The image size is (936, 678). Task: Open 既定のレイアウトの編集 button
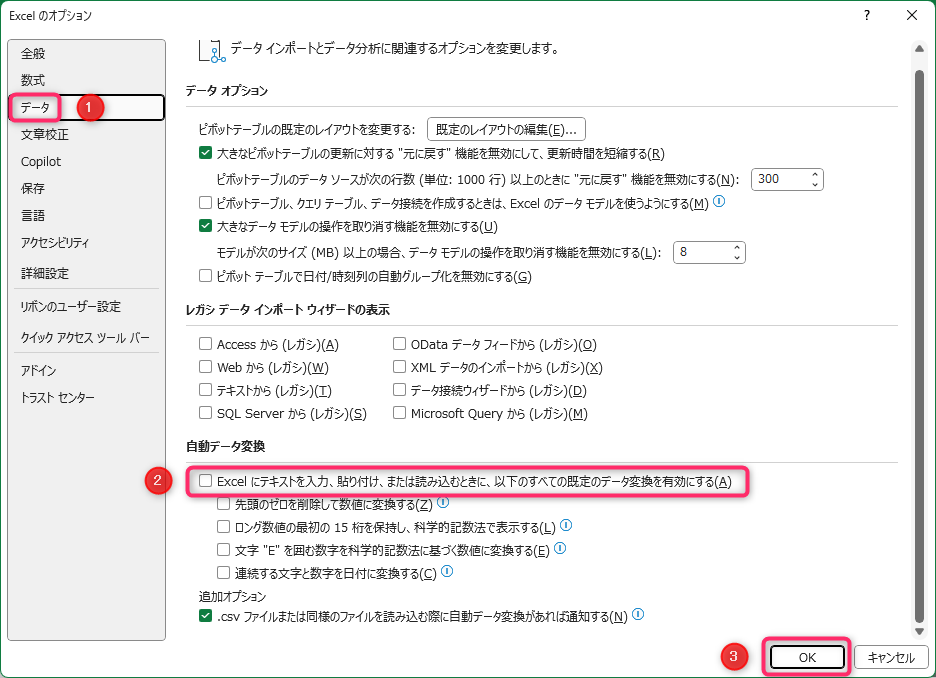[506, 129]
